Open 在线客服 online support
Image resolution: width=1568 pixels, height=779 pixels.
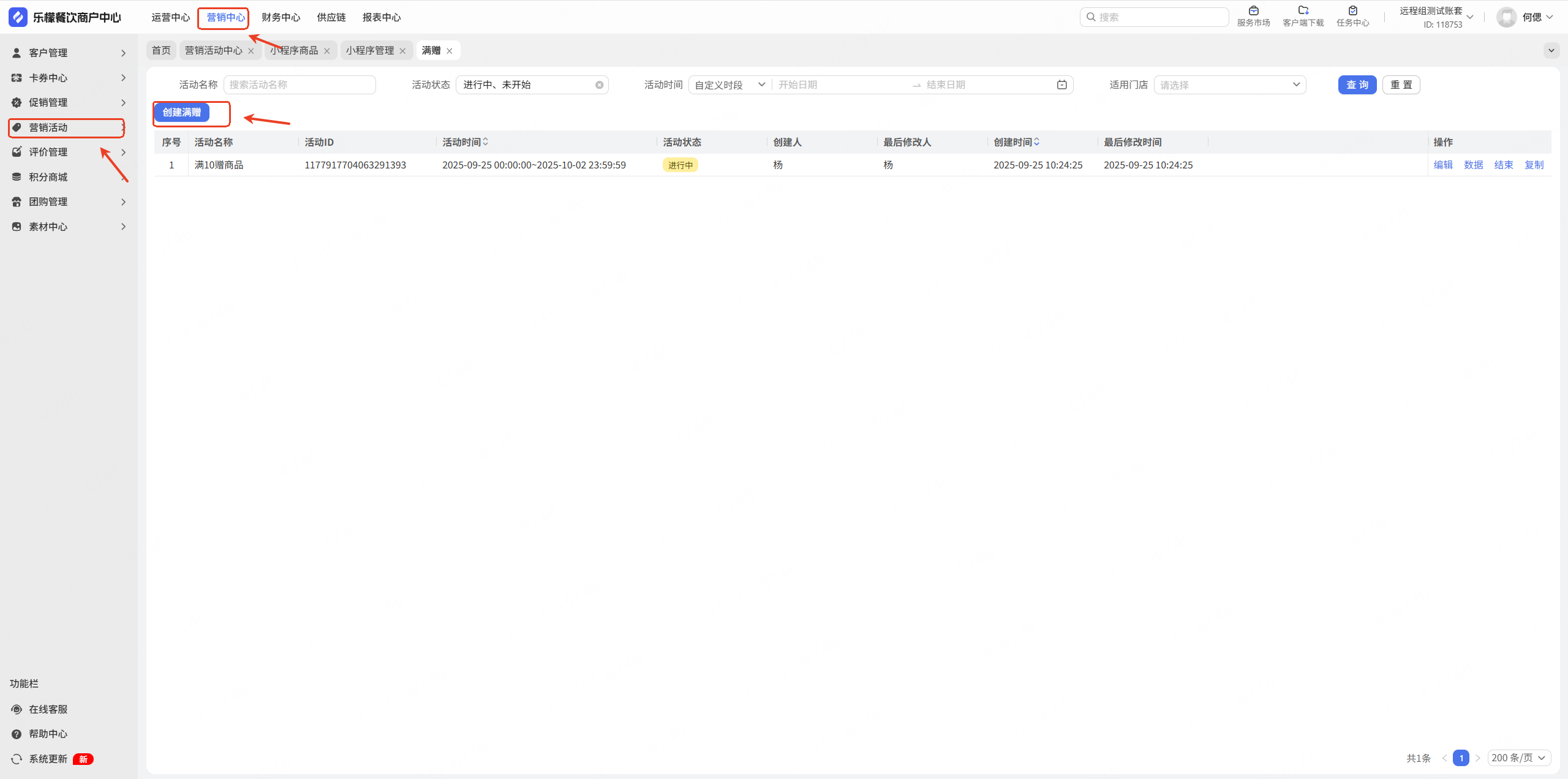(x=48, y=709)
